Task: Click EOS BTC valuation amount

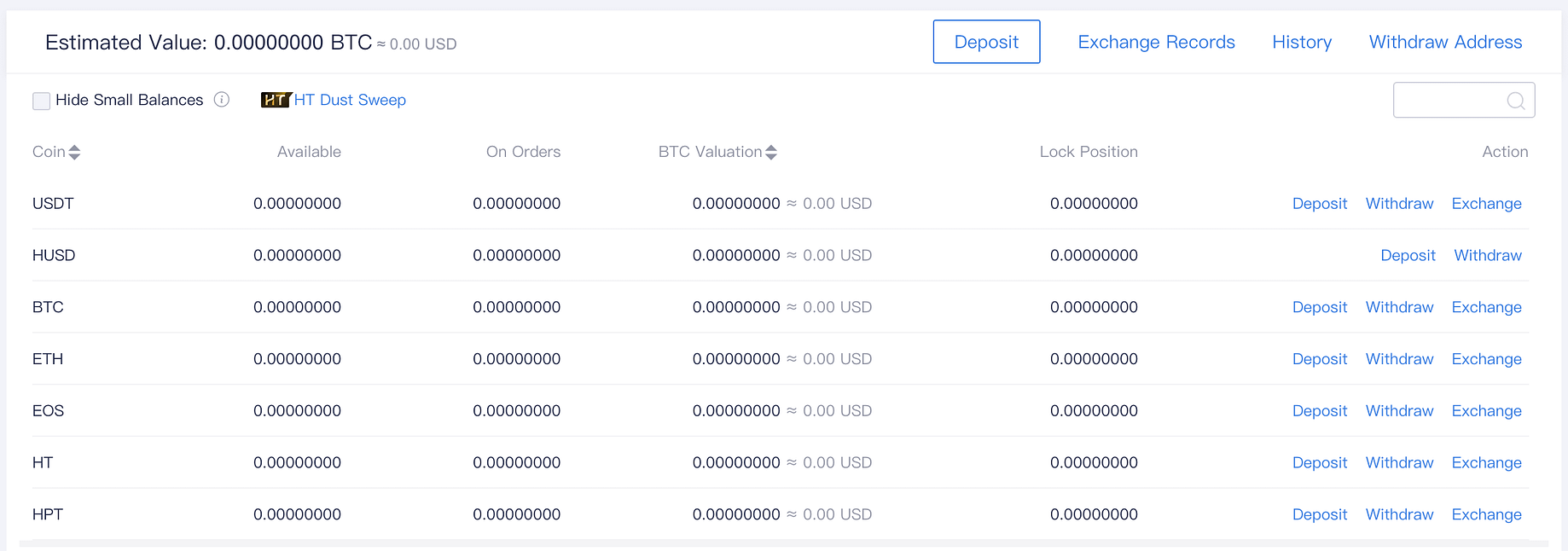Action: point(736,411)
